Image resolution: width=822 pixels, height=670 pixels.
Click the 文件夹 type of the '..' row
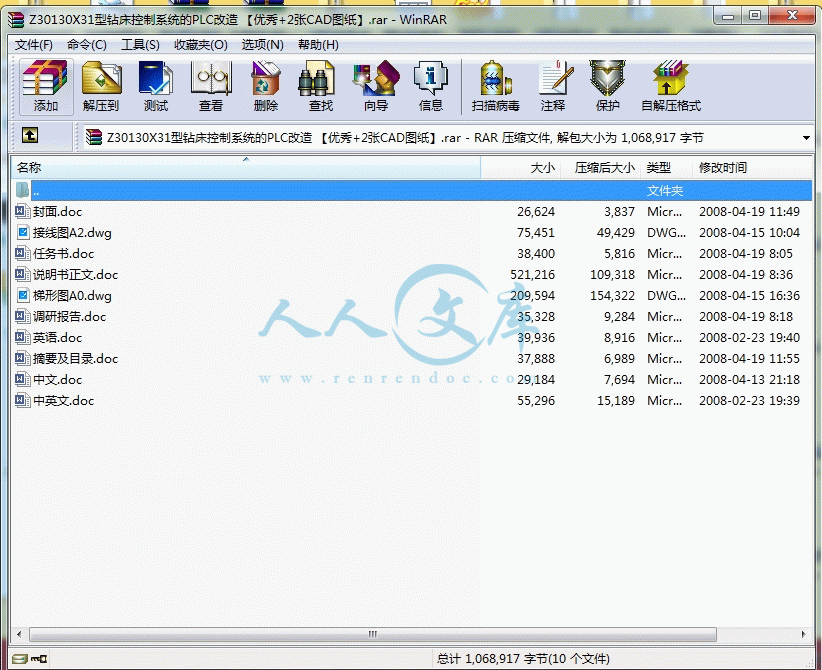(665, 190)
